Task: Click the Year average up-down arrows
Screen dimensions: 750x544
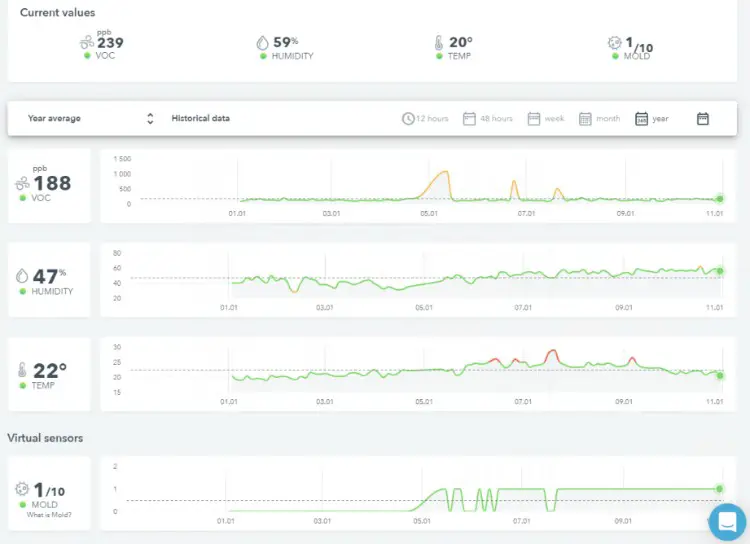Action: pos(150,118)
